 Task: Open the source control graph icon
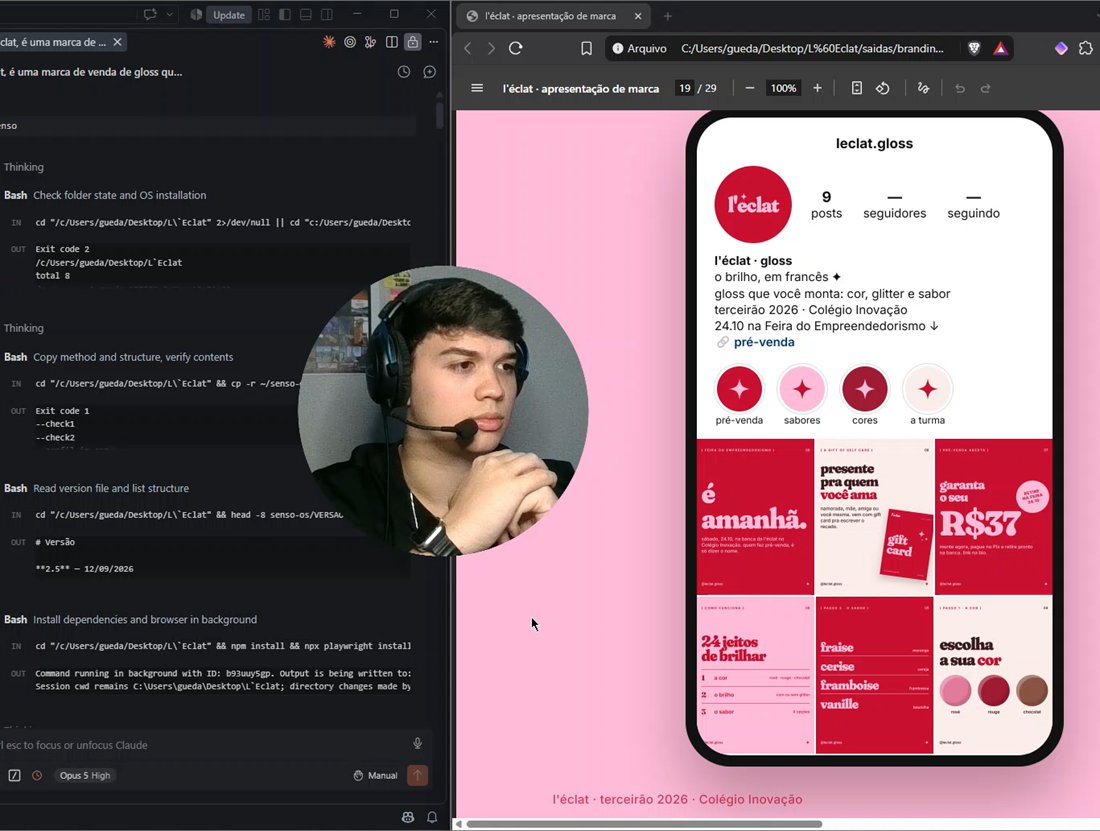click(370, 42)
